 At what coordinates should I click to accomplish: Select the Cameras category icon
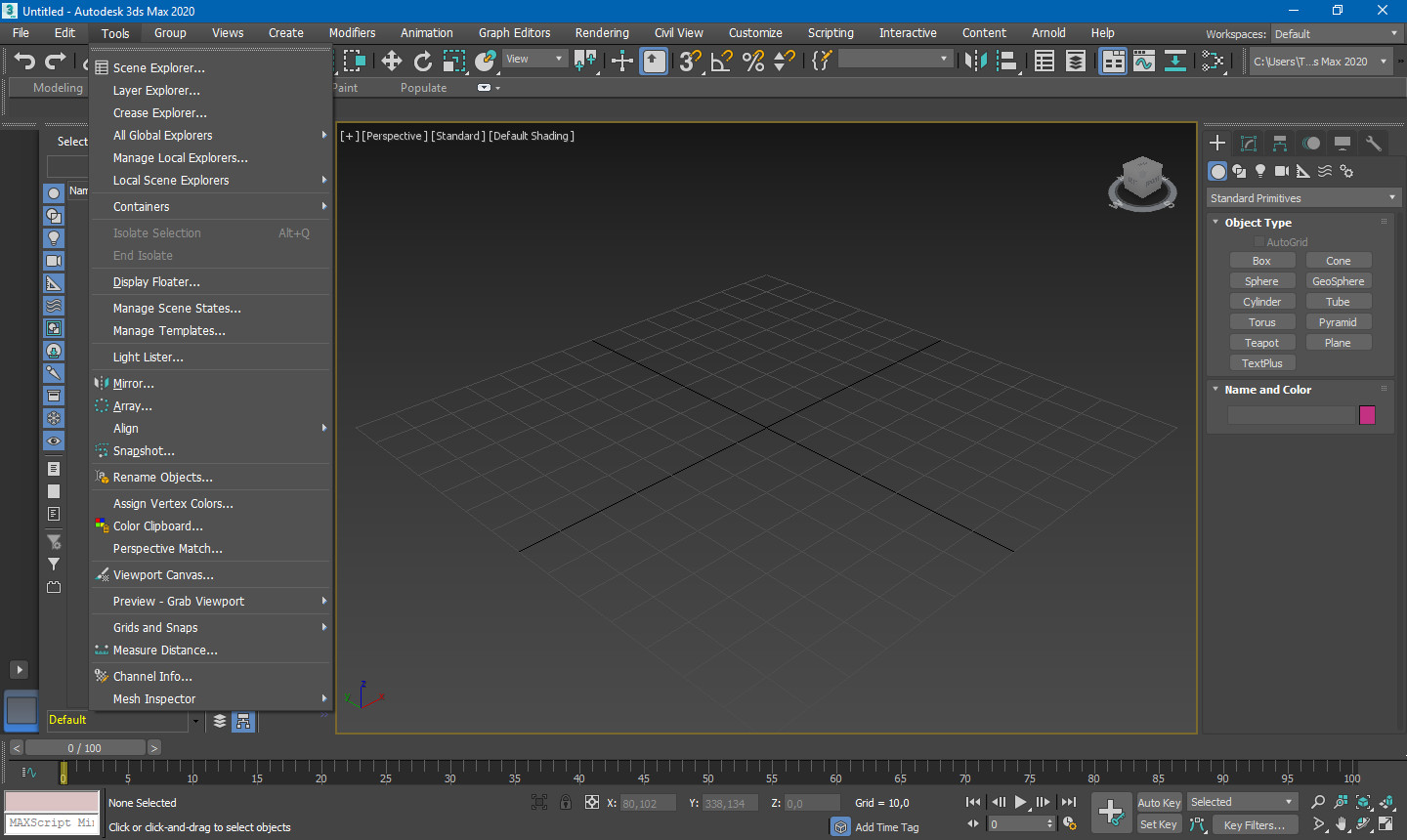(1282, 171)
